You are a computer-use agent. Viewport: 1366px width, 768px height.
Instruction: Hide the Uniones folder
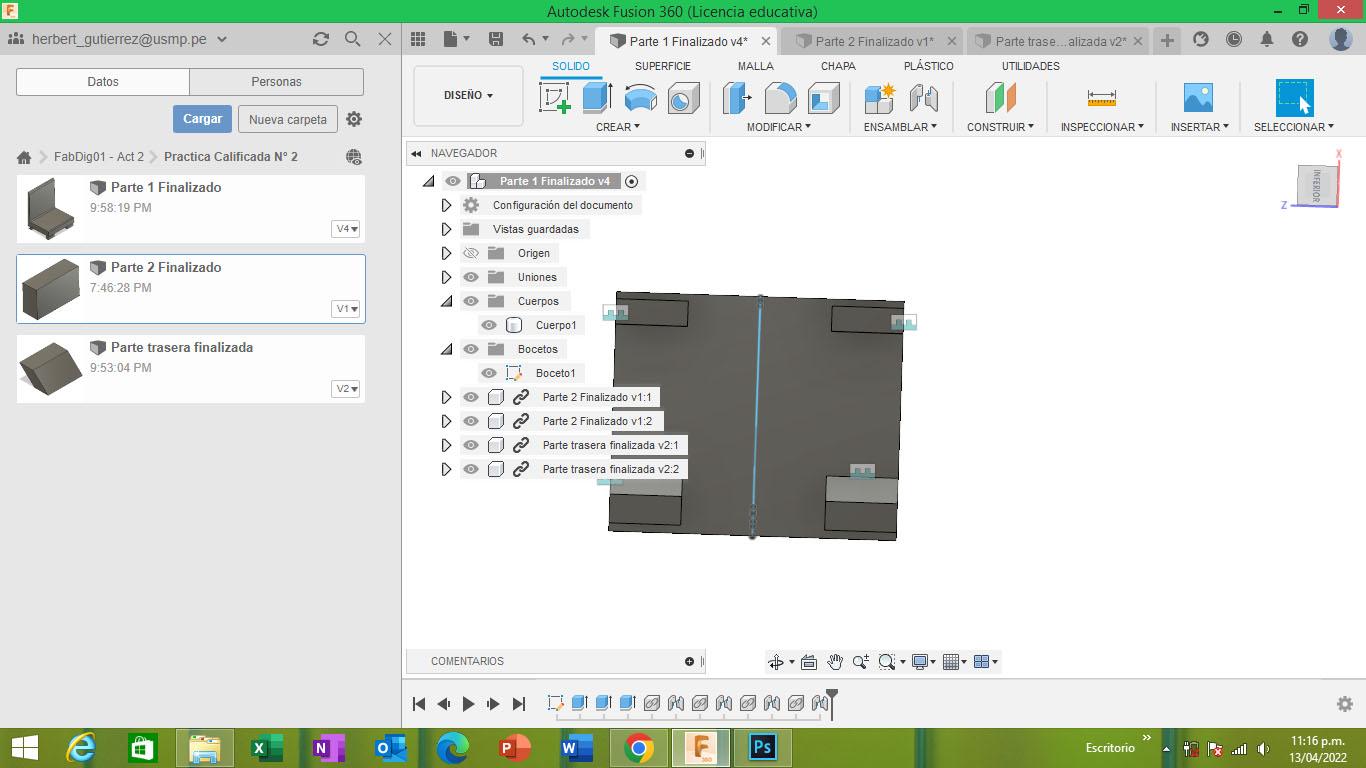click(471, 277)
